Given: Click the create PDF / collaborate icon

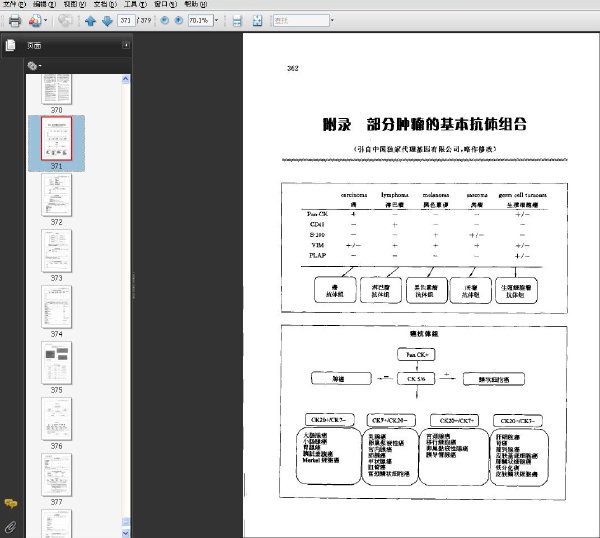Looking at the screenshot, I should [35, 21].
